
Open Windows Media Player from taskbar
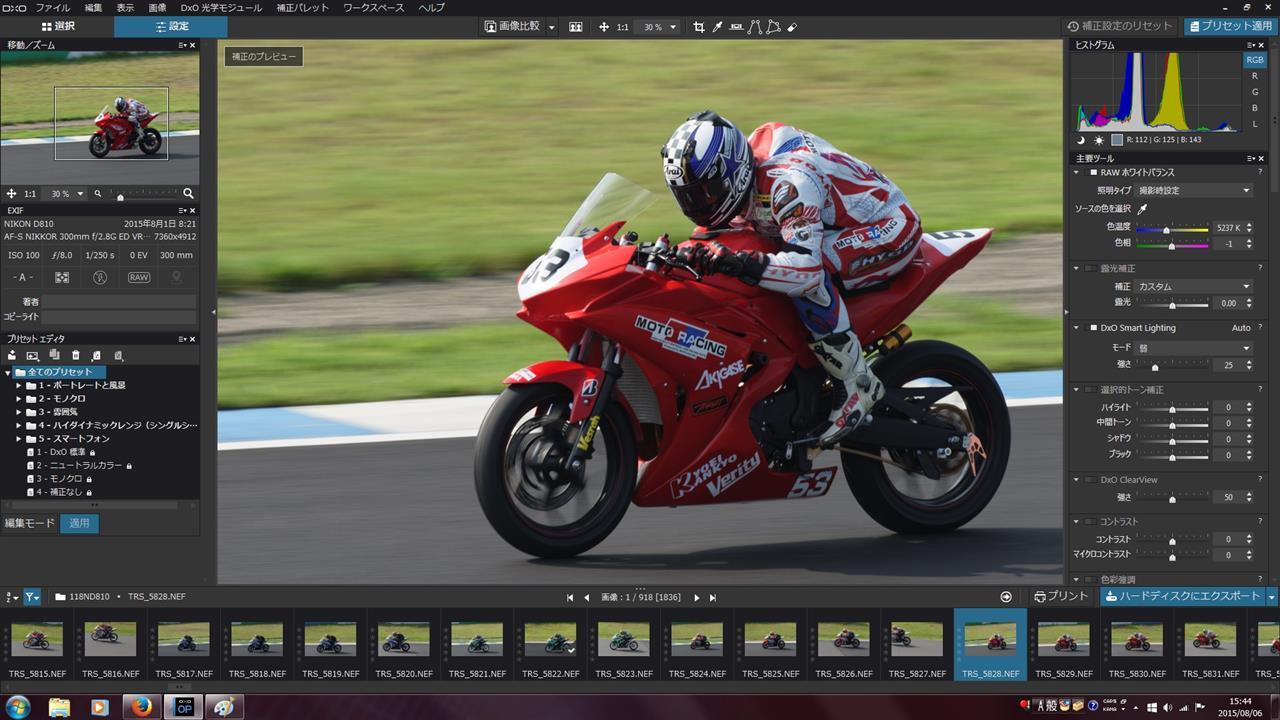pyautogui.click(x=100, y=707)
